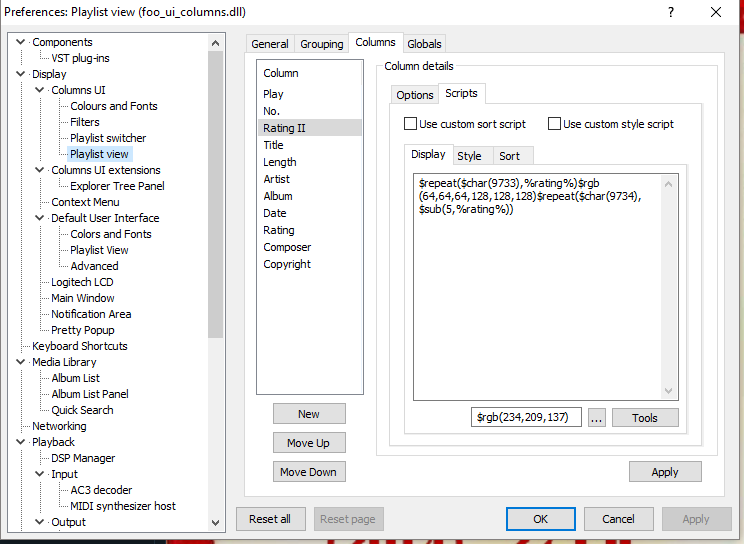Click the ellipsis color picker button

(597, 417)
